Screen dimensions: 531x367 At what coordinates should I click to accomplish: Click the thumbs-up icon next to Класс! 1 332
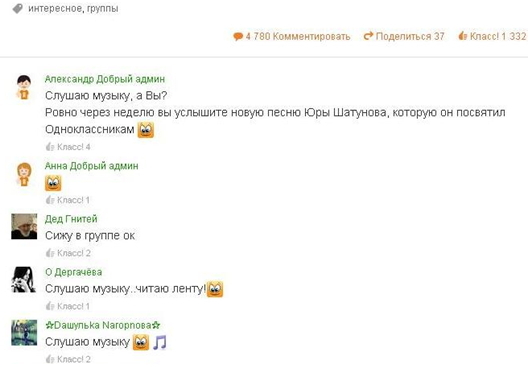[463, 36]
